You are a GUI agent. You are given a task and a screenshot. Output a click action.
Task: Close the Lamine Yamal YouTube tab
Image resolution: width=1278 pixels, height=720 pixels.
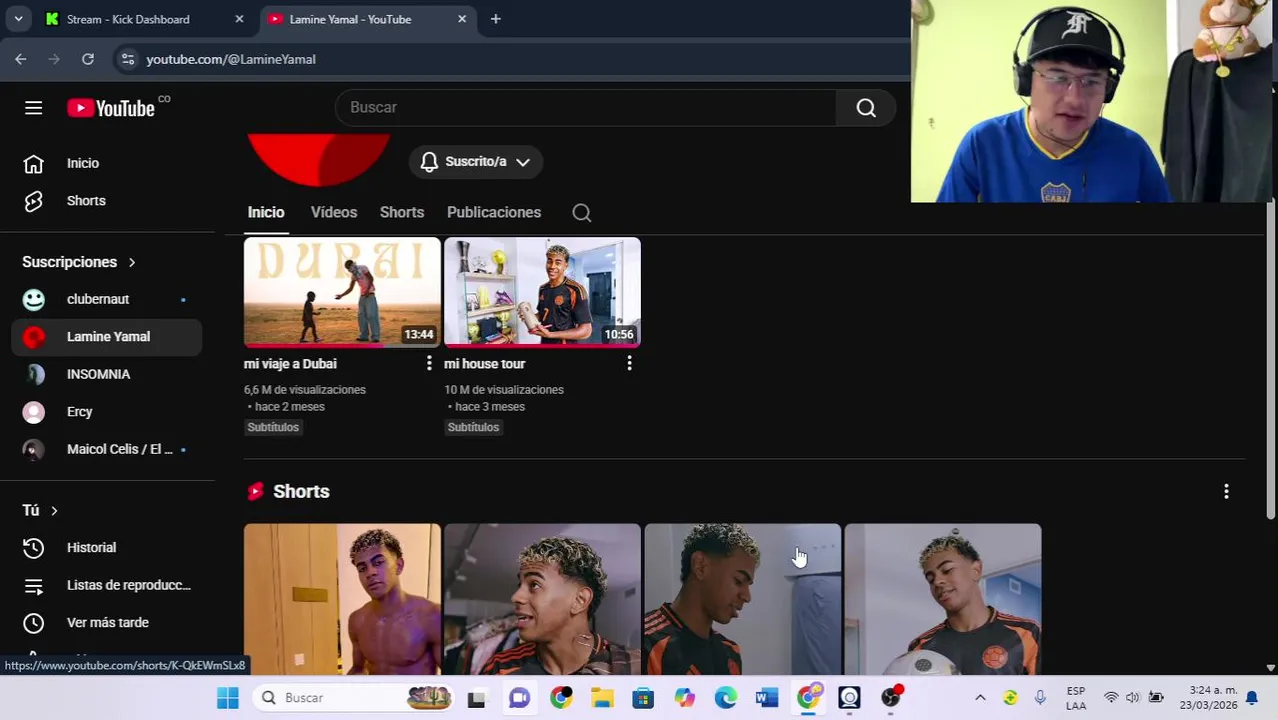tap(462, 19)
